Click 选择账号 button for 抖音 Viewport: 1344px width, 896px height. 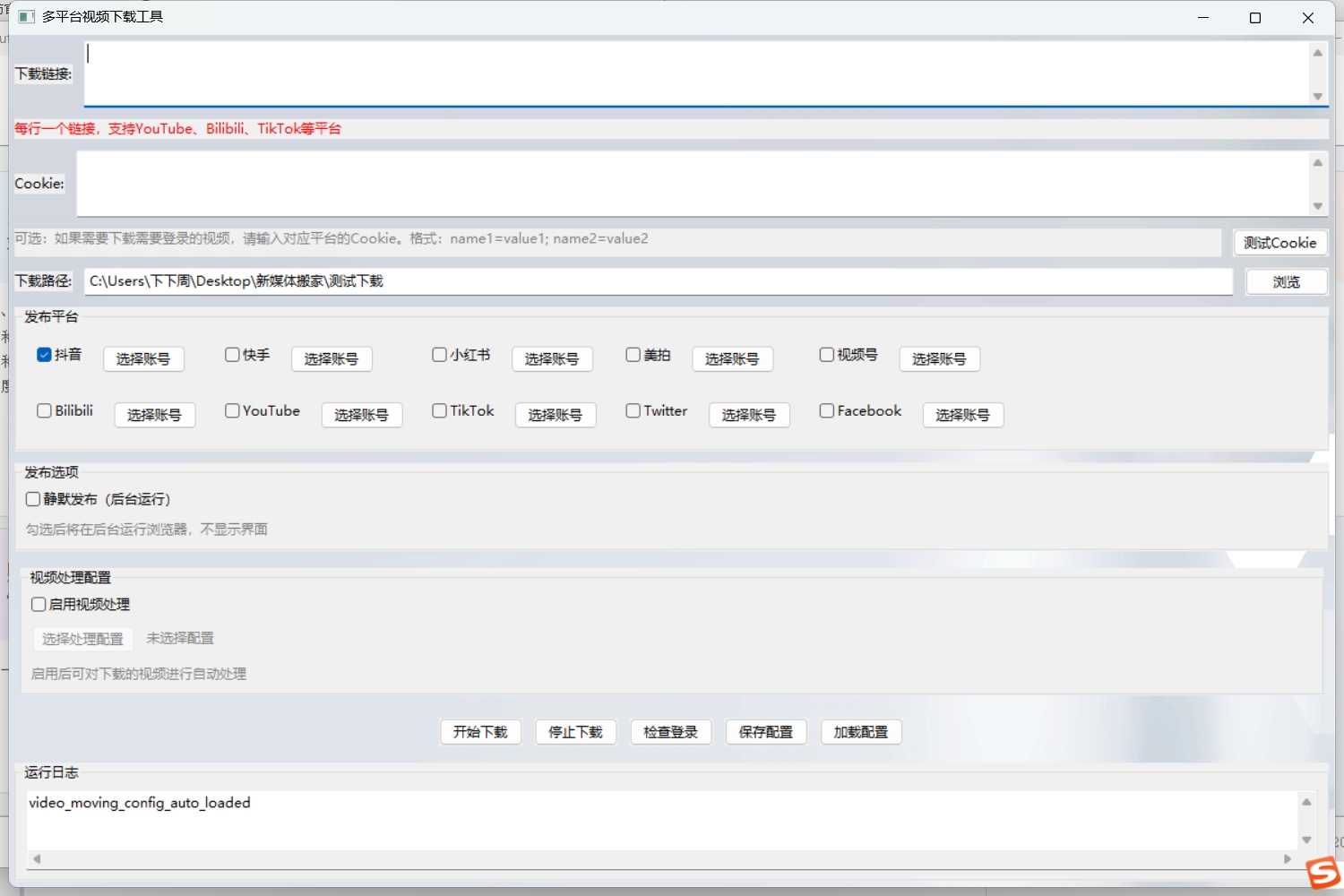pos(143,359)
